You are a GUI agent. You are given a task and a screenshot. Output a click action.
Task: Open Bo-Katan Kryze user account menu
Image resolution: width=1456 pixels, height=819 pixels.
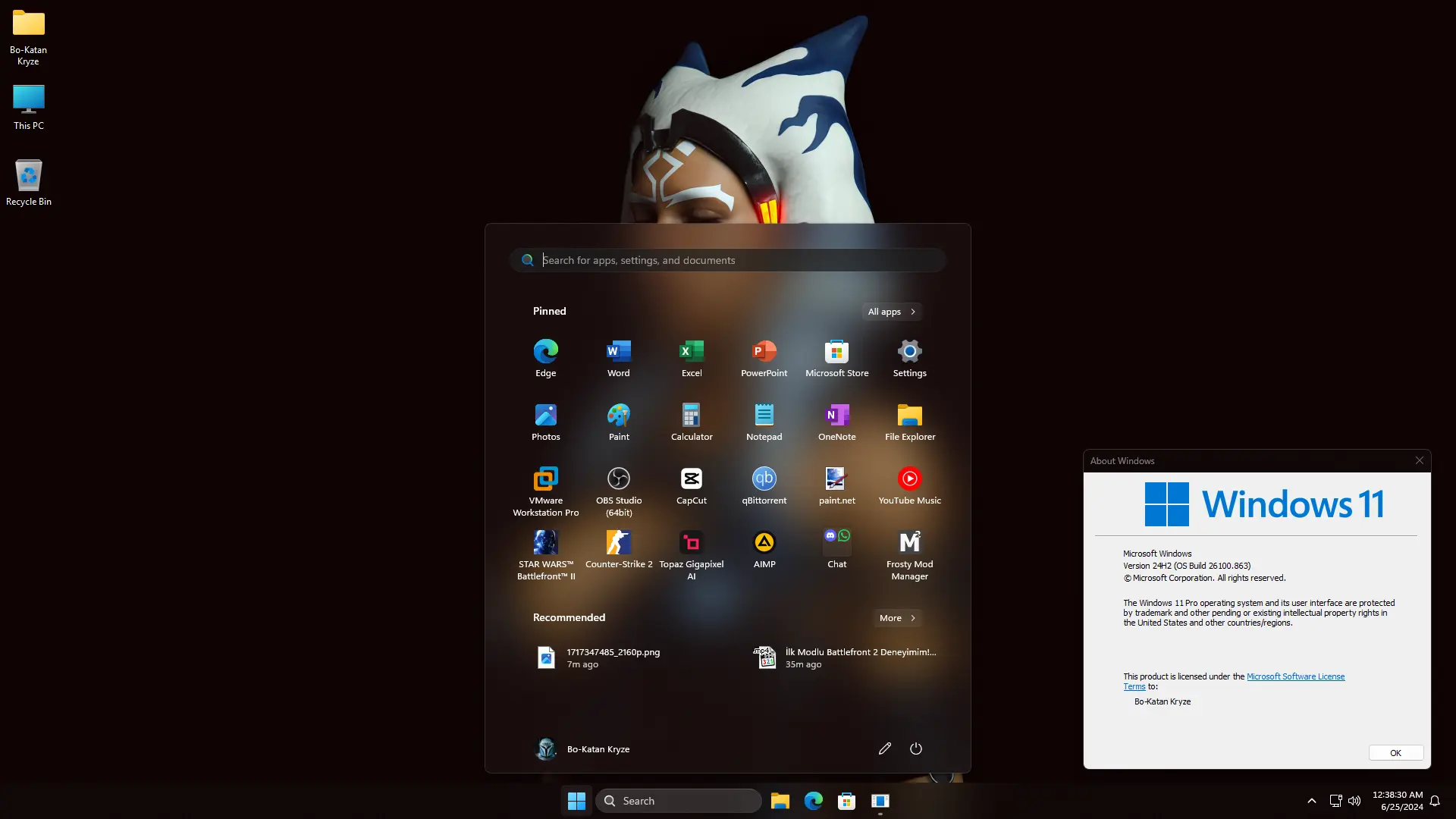(582, 748)
